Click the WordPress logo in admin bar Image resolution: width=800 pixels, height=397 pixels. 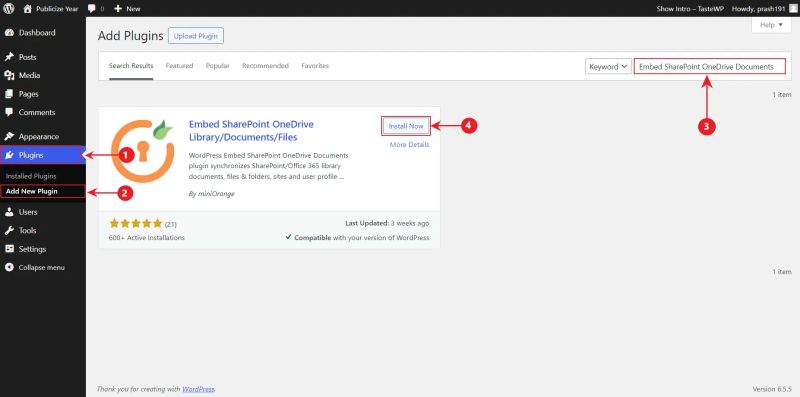tap(9, 9)
